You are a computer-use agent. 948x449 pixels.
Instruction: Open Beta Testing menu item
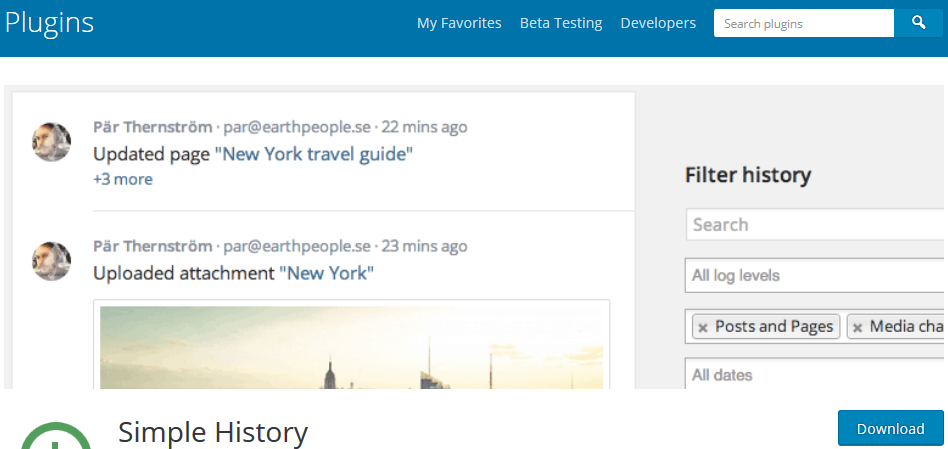(561, 24)
